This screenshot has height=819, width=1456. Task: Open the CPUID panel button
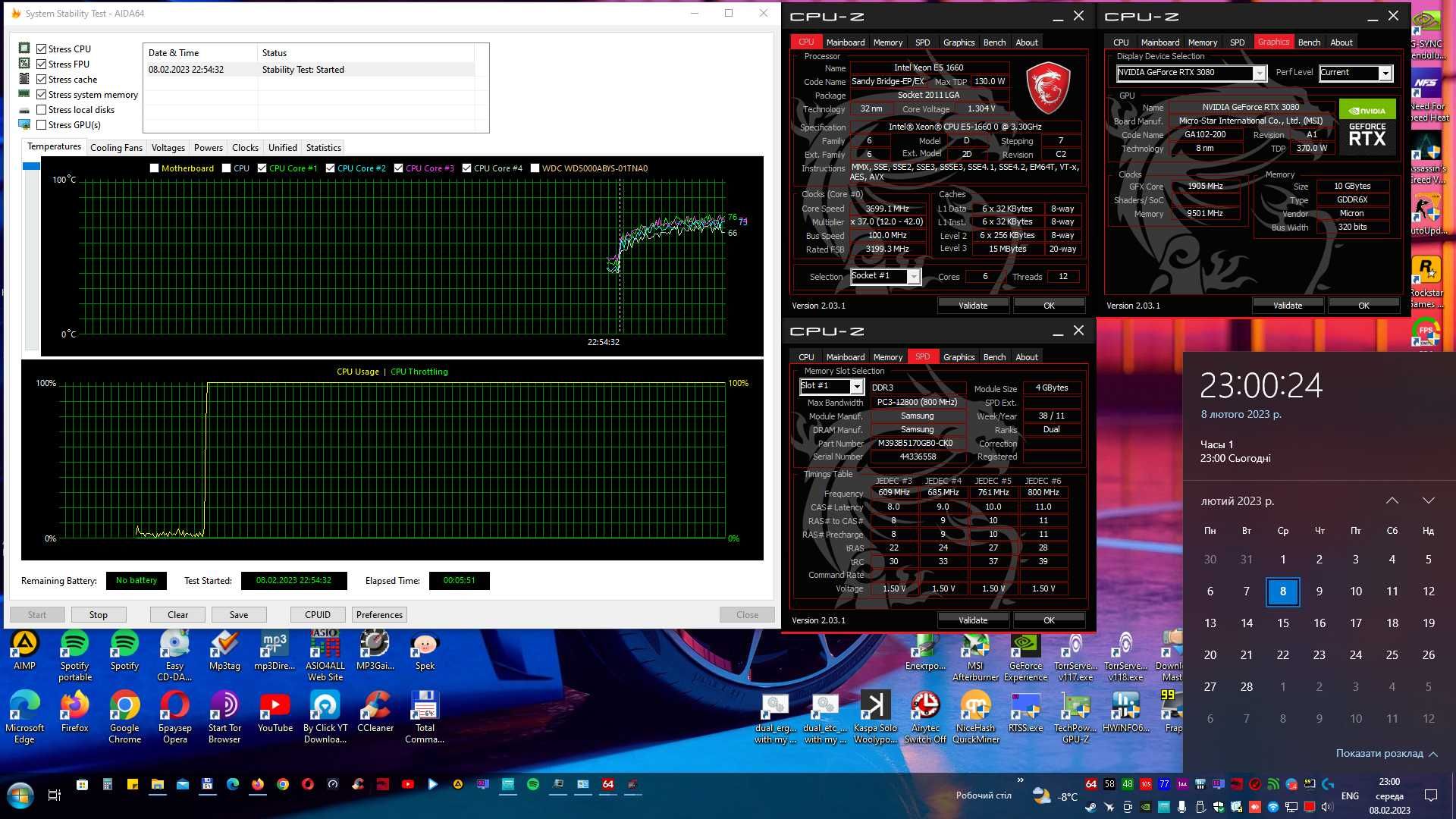pos(318,615)
